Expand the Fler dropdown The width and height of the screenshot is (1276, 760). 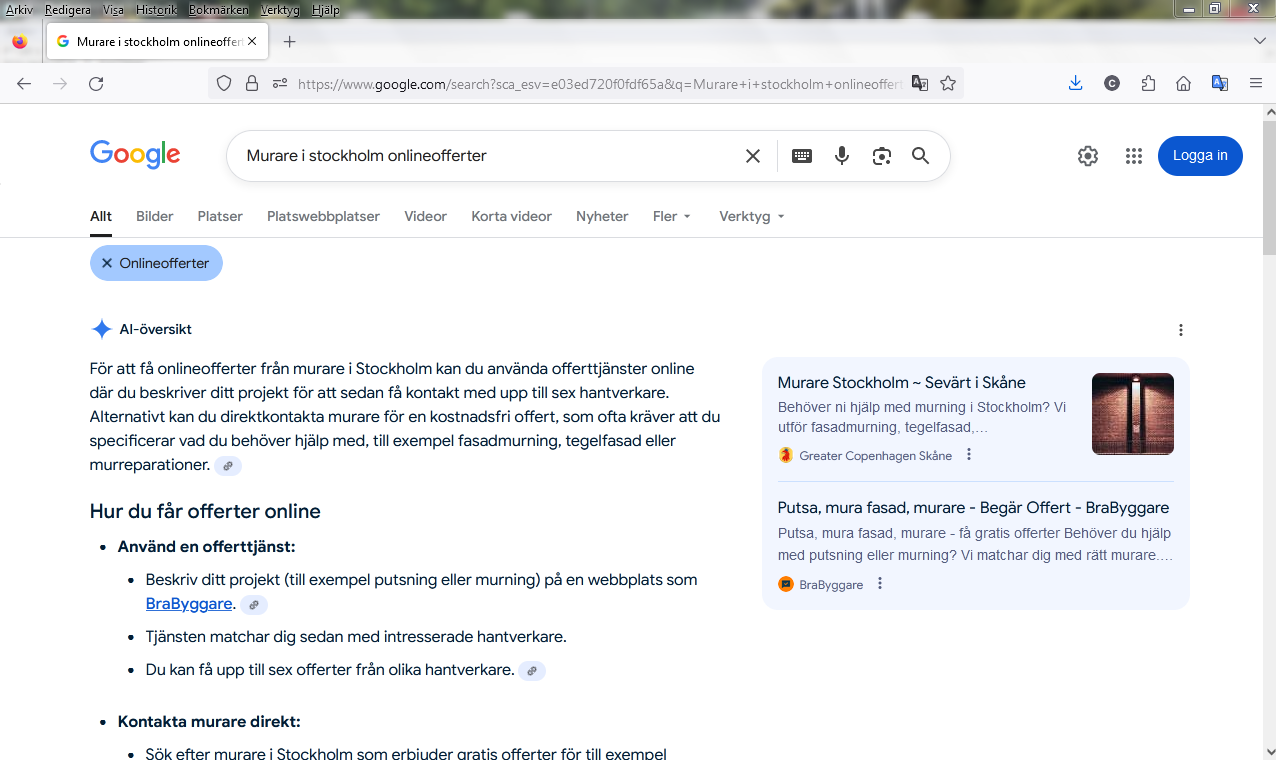671,216
